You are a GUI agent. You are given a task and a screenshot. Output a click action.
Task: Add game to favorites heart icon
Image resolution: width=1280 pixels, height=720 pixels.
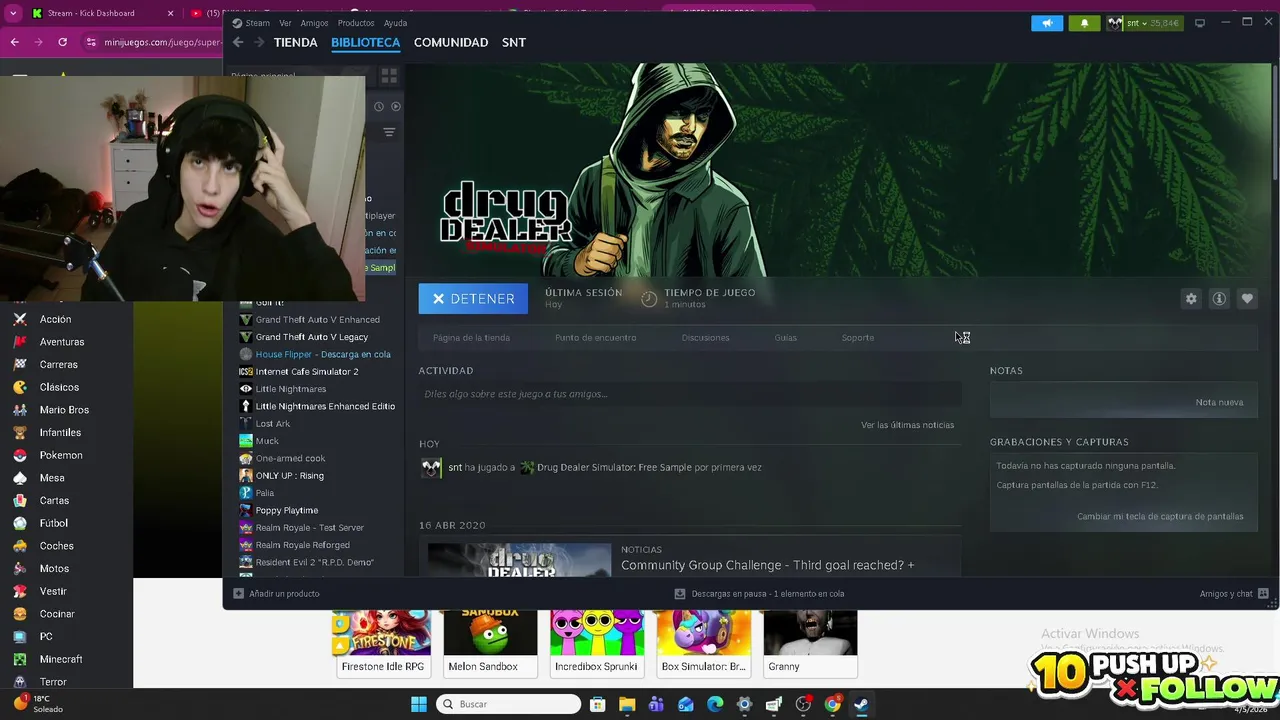1247,298
